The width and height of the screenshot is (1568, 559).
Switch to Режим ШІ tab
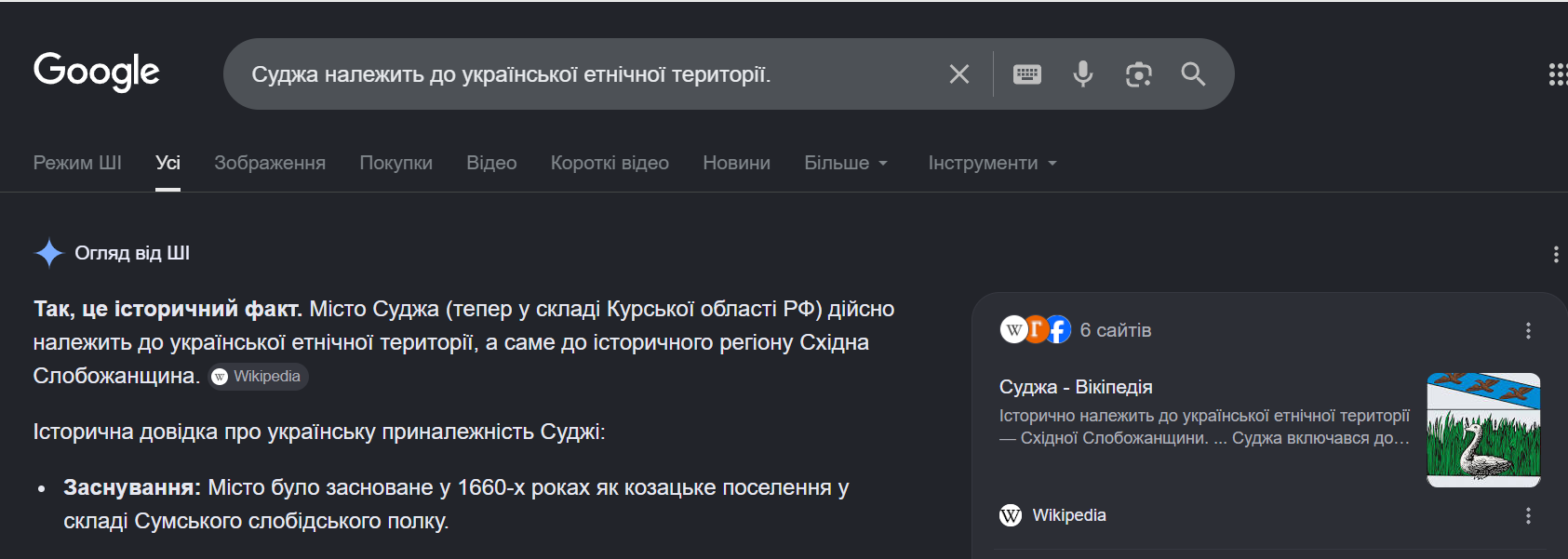[77, 163]
